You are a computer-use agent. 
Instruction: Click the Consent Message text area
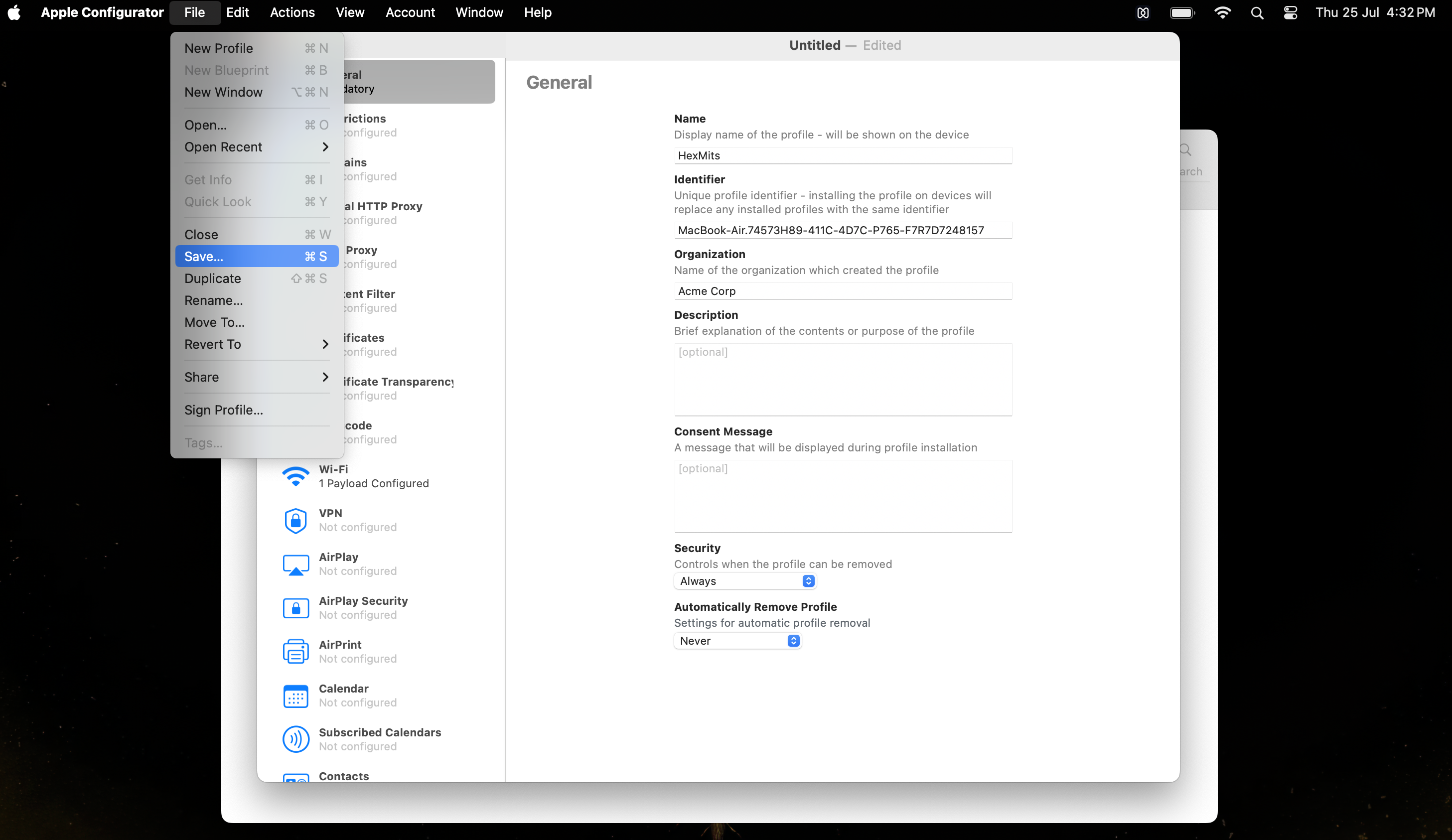tap(843, 496)
